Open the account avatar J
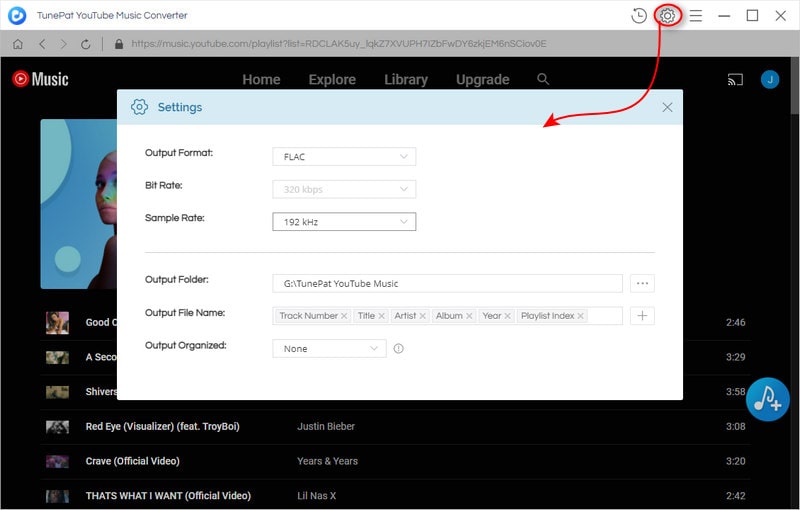Image resolution: width=800 pixels, height=510 pixels. tap(770, 80)
